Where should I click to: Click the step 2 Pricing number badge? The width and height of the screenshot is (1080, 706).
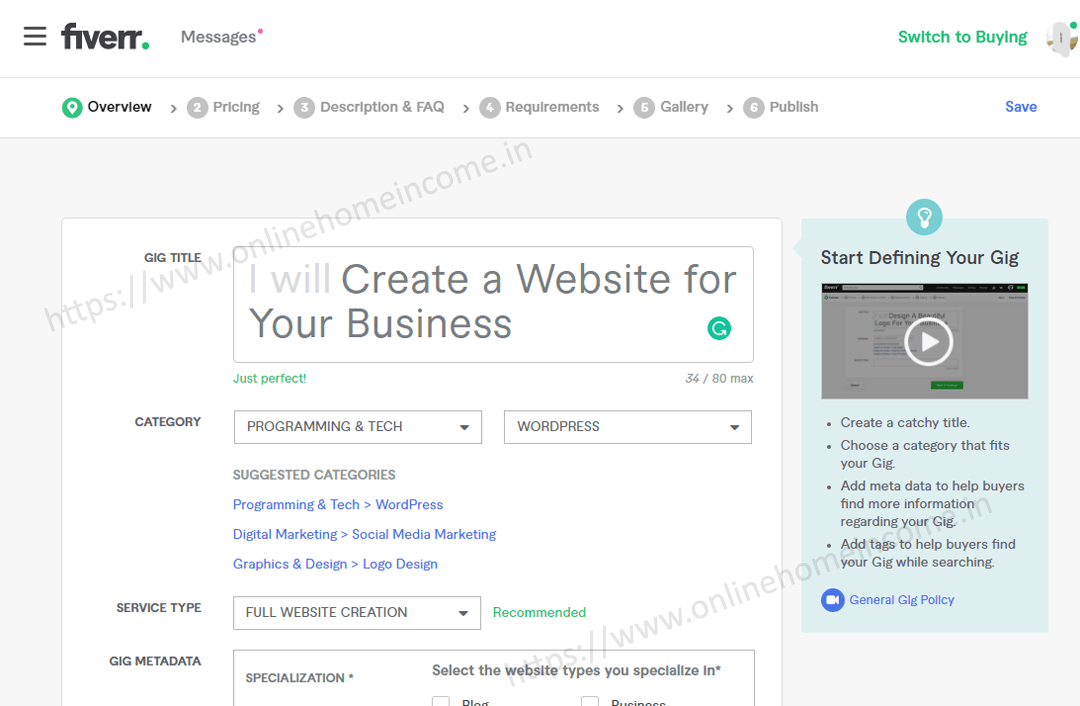click(x=197, y=107)
